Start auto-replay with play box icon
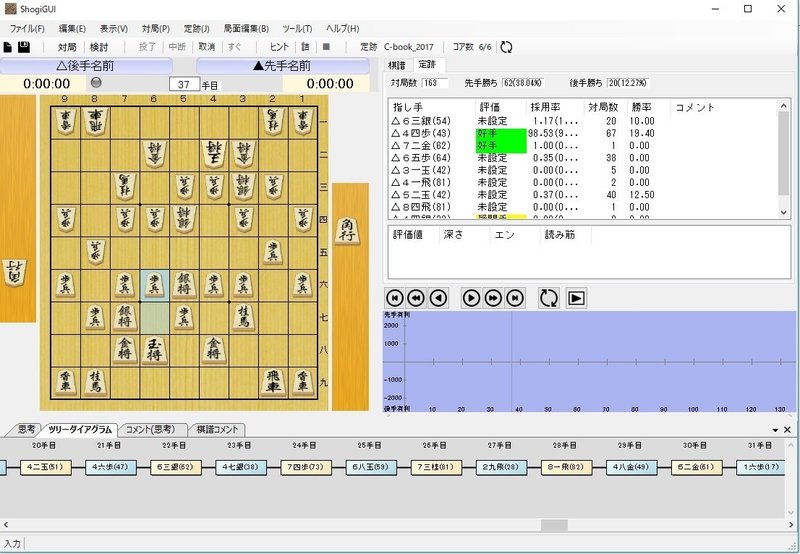 tap(576, 298)
